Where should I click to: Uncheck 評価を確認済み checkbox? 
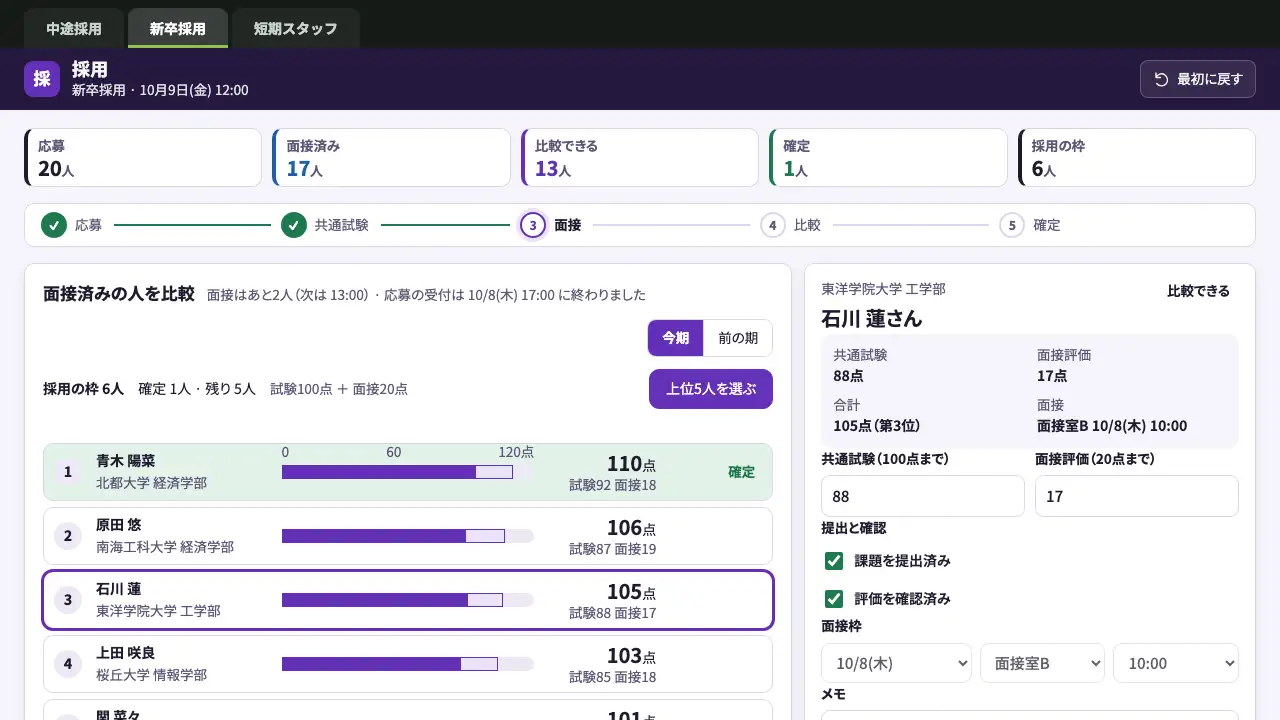(x=834, y=599)
